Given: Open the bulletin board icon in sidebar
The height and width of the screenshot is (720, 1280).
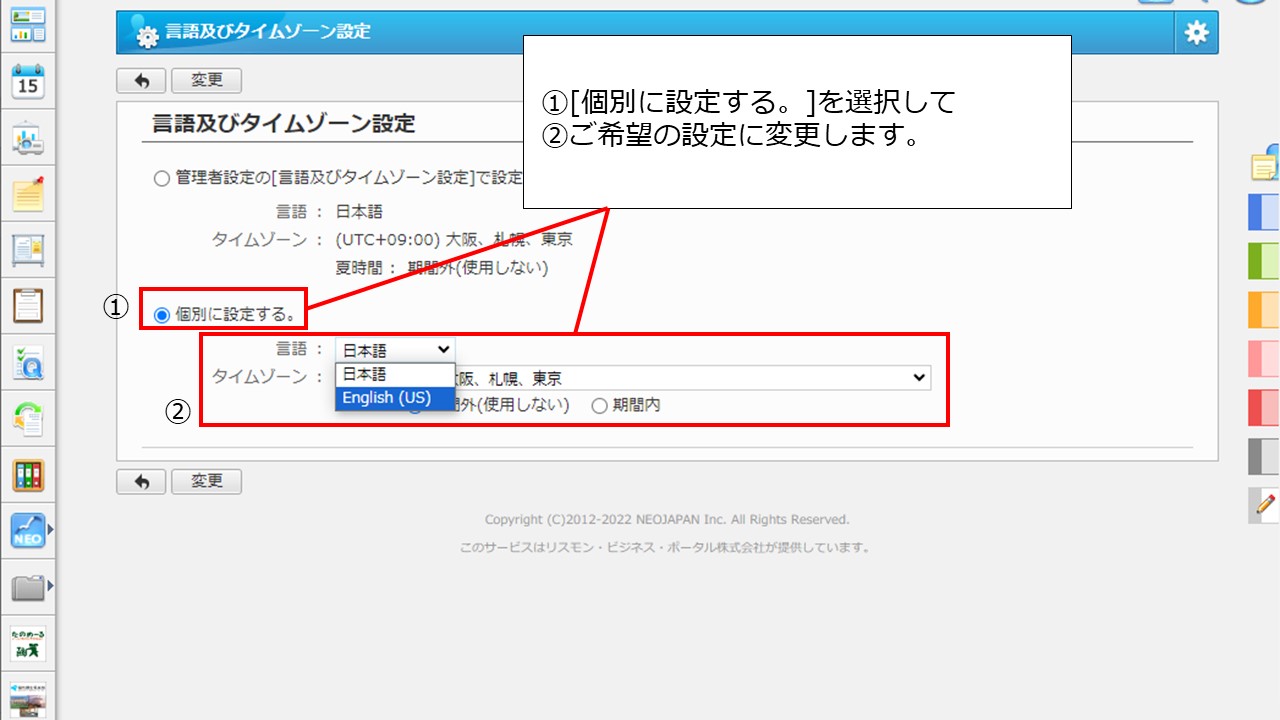Looking at the screenshot, I should click(x=28, y=249).
